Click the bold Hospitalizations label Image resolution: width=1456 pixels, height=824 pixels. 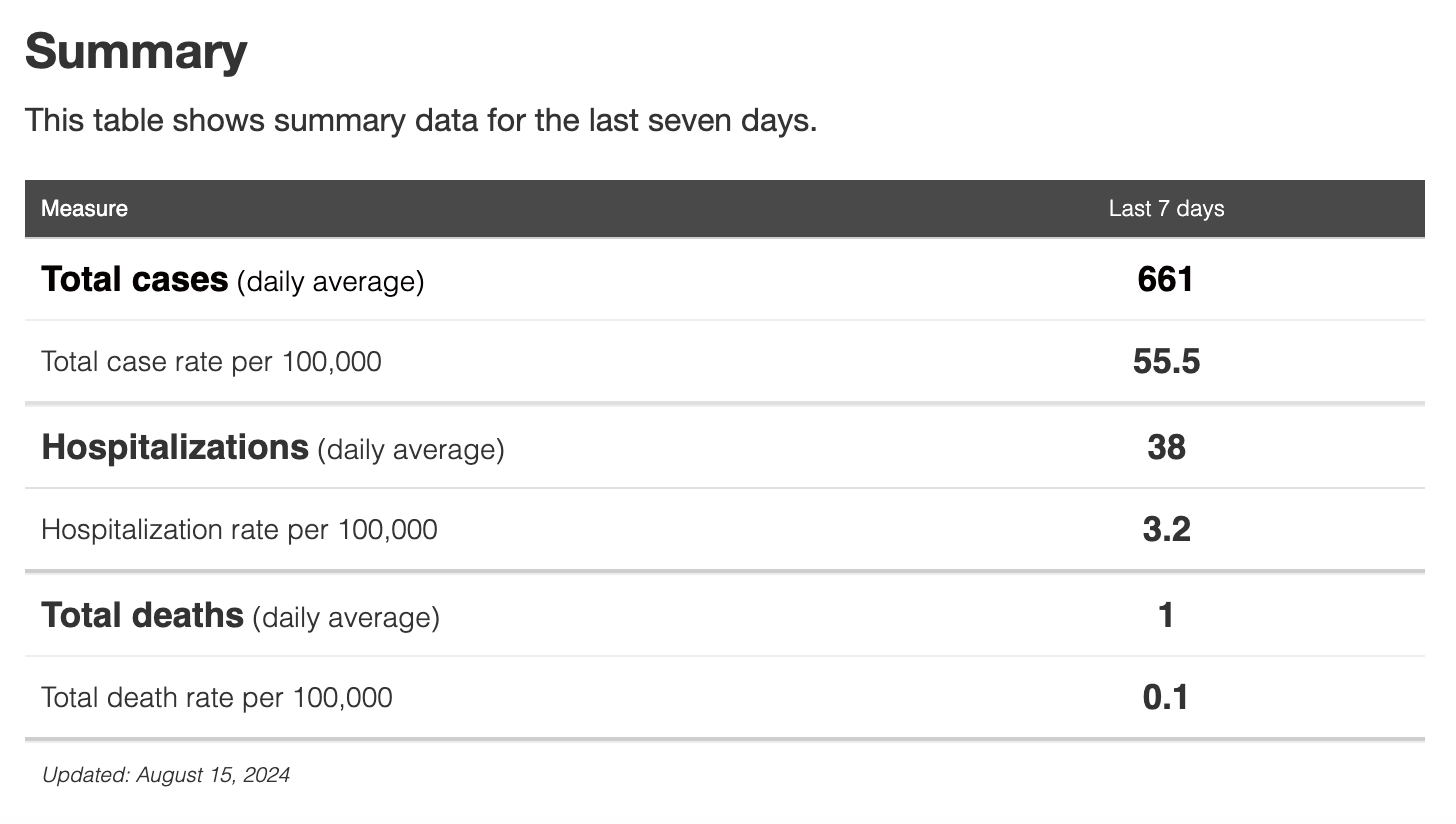click(175, 447)
